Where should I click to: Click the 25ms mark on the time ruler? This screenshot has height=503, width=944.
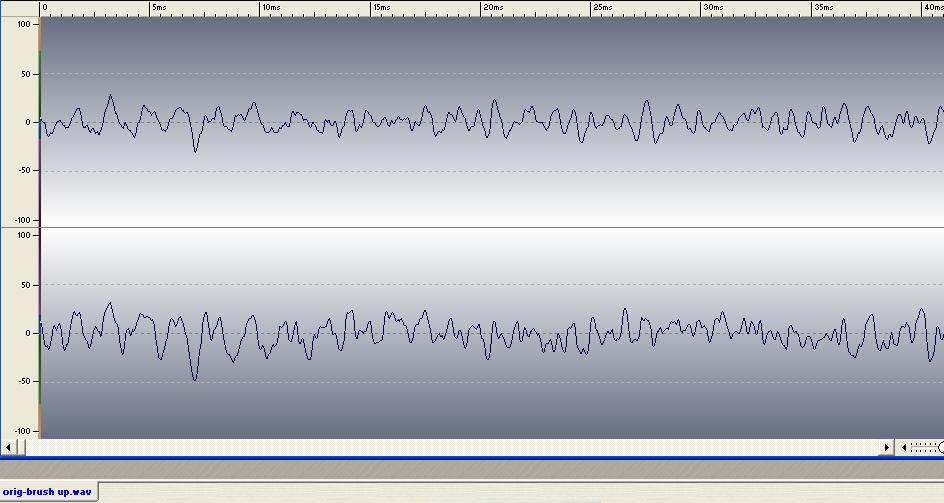point(603,7)
